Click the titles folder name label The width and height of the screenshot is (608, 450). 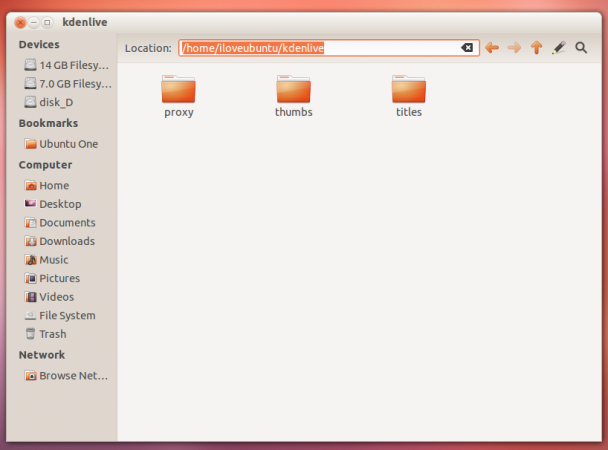409,112
